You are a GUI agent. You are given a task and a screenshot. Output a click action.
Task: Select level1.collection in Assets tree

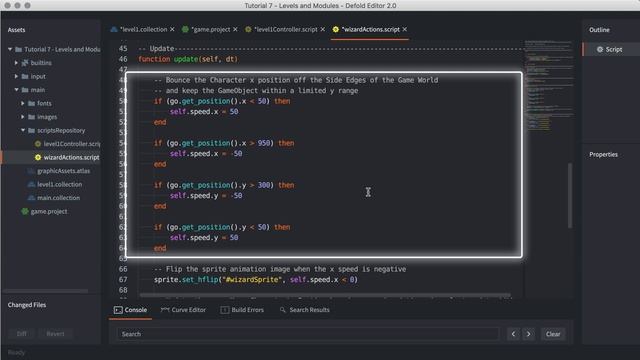(x=60, y=184)
